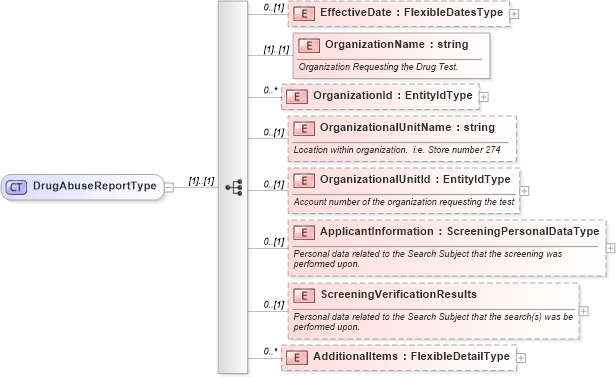Image resolution: width=616 pixels, height=377 pixels.
Task: Click the 0..[1] cardinality of ApplicantInformation
Action: pos(274,242)
